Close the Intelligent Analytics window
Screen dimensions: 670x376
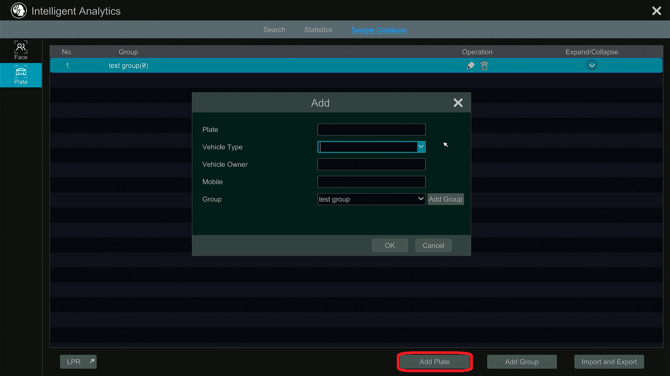[656, 11]
